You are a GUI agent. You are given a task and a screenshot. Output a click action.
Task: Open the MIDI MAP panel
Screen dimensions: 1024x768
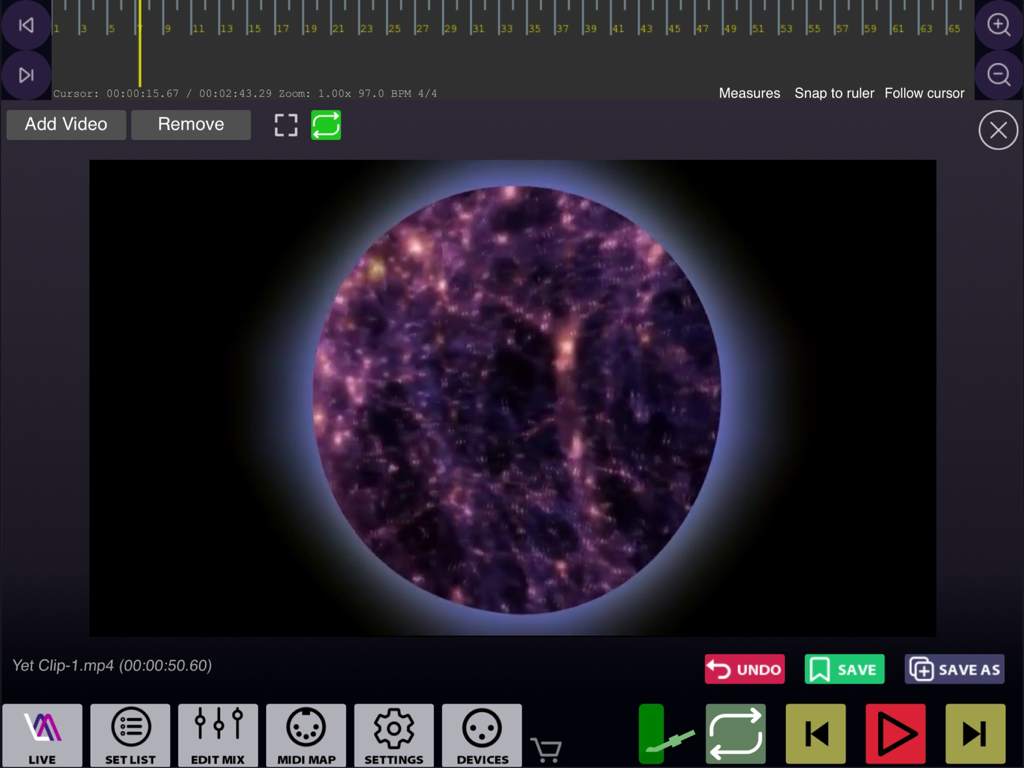pyautogui.click(x=306, y=734)
